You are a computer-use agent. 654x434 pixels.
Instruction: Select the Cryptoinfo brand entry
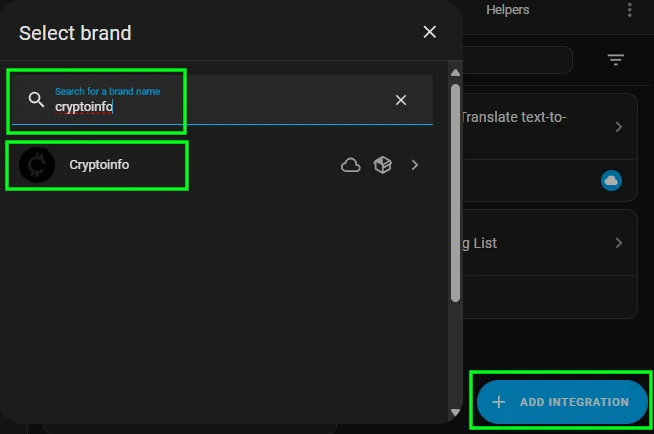click(222, 165)
